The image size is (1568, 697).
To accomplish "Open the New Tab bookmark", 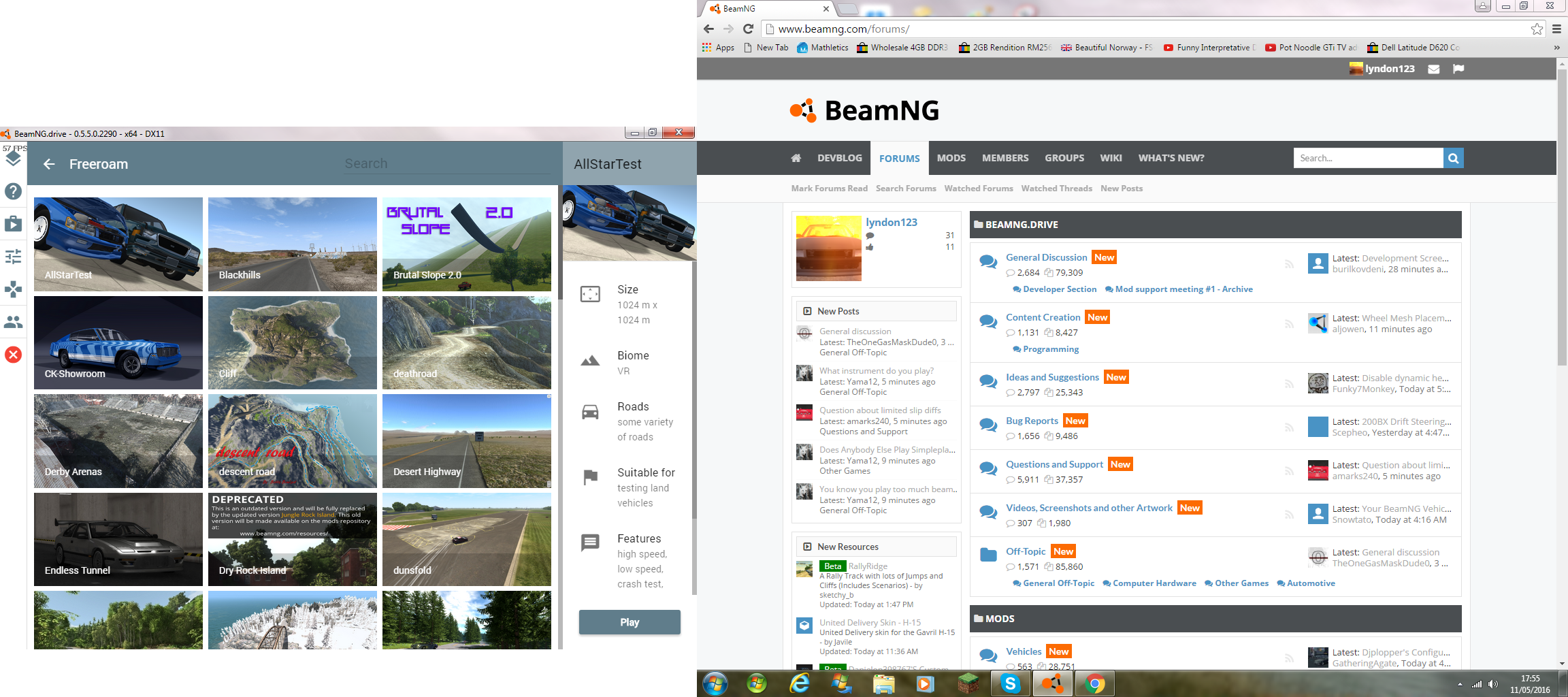I will [766, 48].
